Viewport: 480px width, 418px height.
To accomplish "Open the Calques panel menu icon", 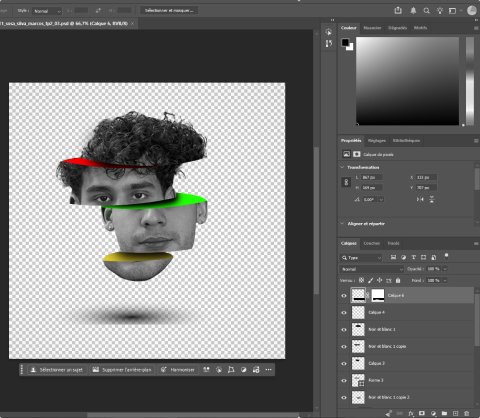I will (x=476, y=244).
